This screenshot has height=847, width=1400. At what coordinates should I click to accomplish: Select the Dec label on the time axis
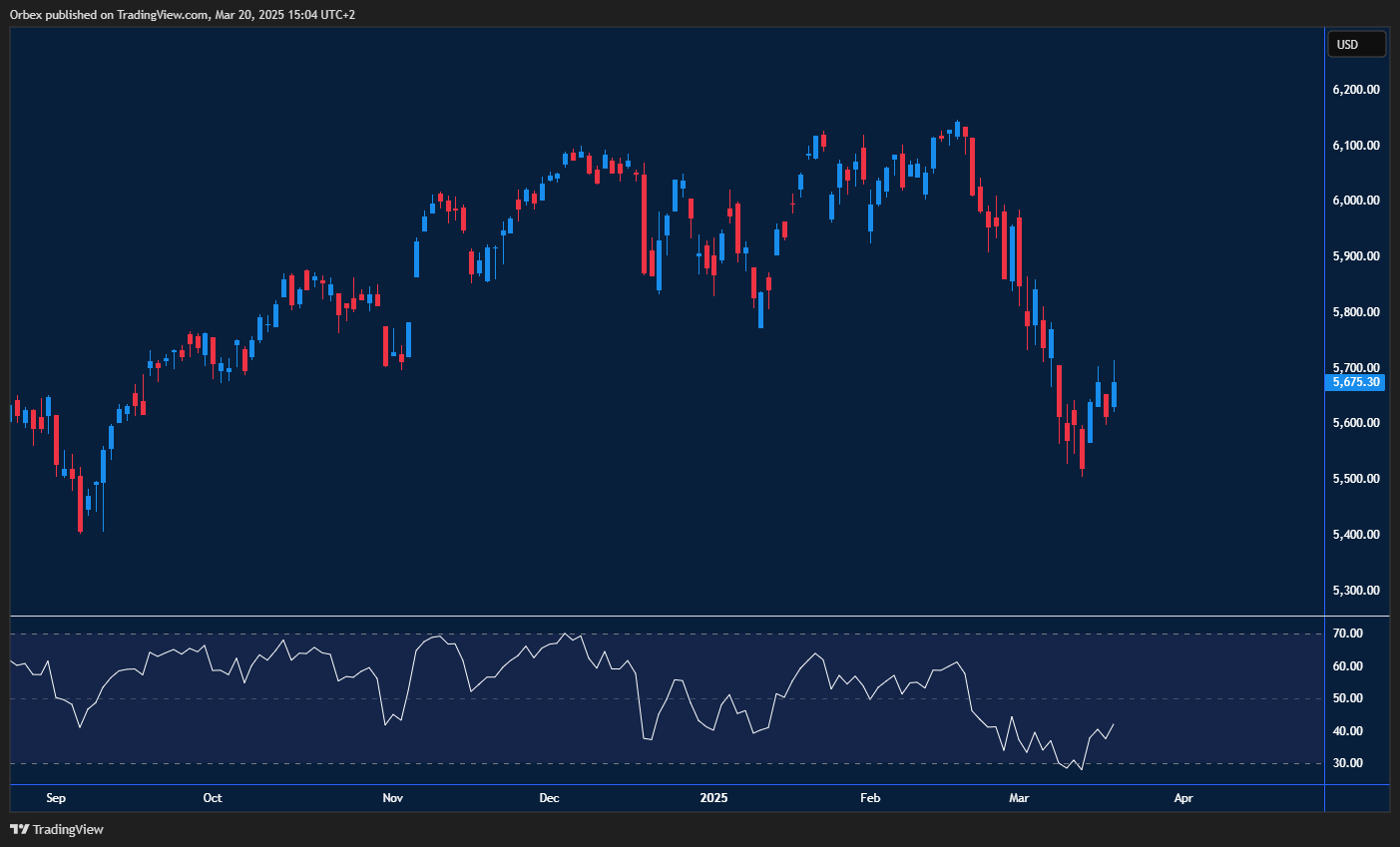[548, 798]
